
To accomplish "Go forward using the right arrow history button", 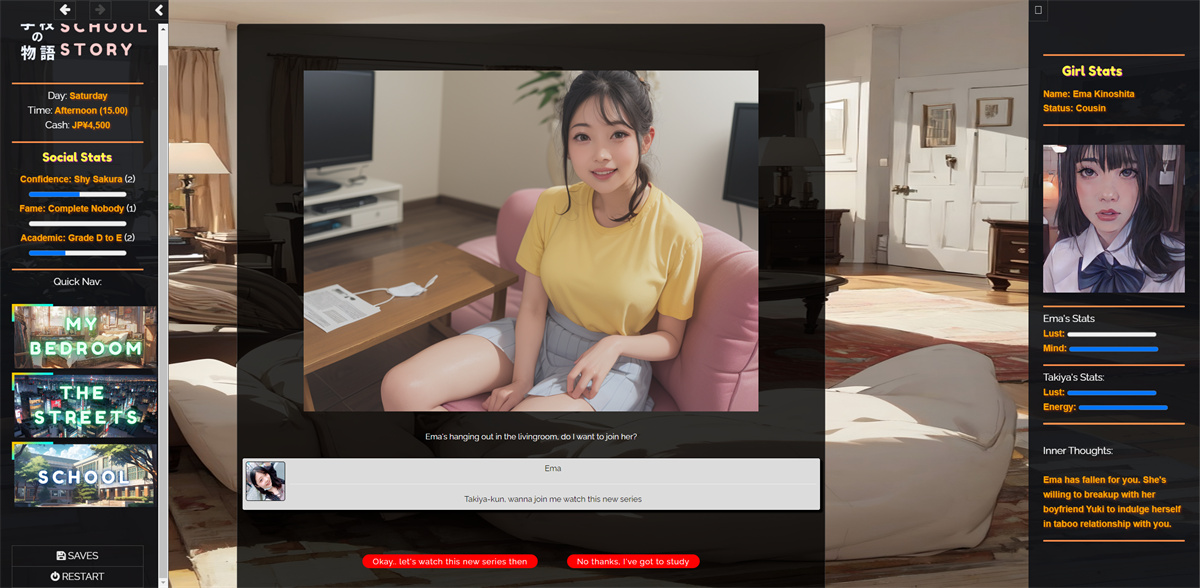I will [x=99, y=10].
